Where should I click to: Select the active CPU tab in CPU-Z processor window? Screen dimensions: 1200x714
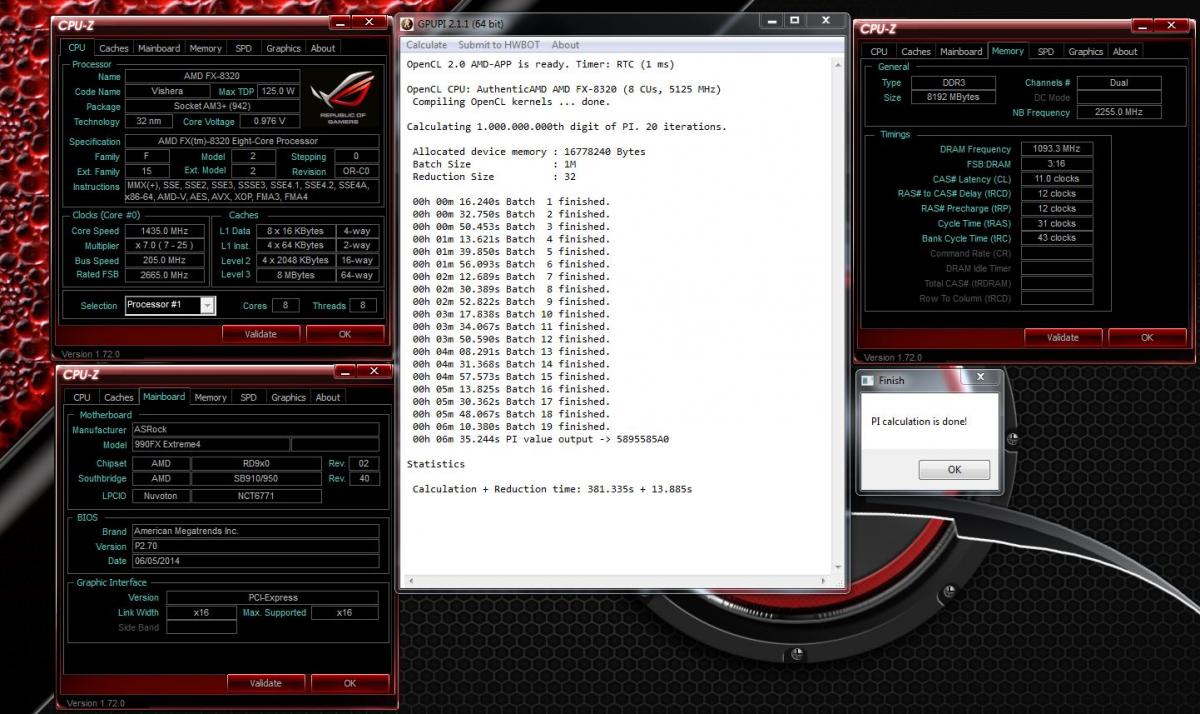pos(77,47)
